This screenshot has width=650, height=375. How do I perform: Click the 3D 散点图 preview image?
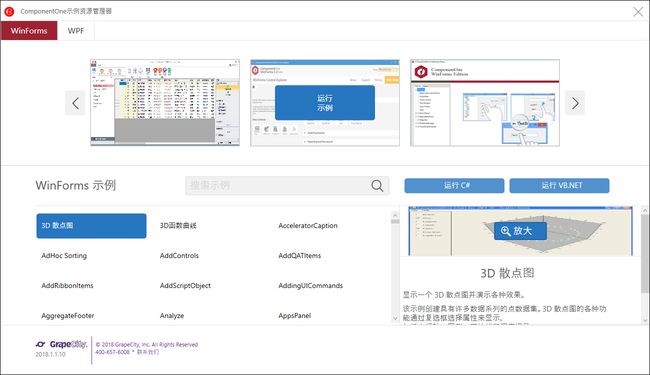520,231
